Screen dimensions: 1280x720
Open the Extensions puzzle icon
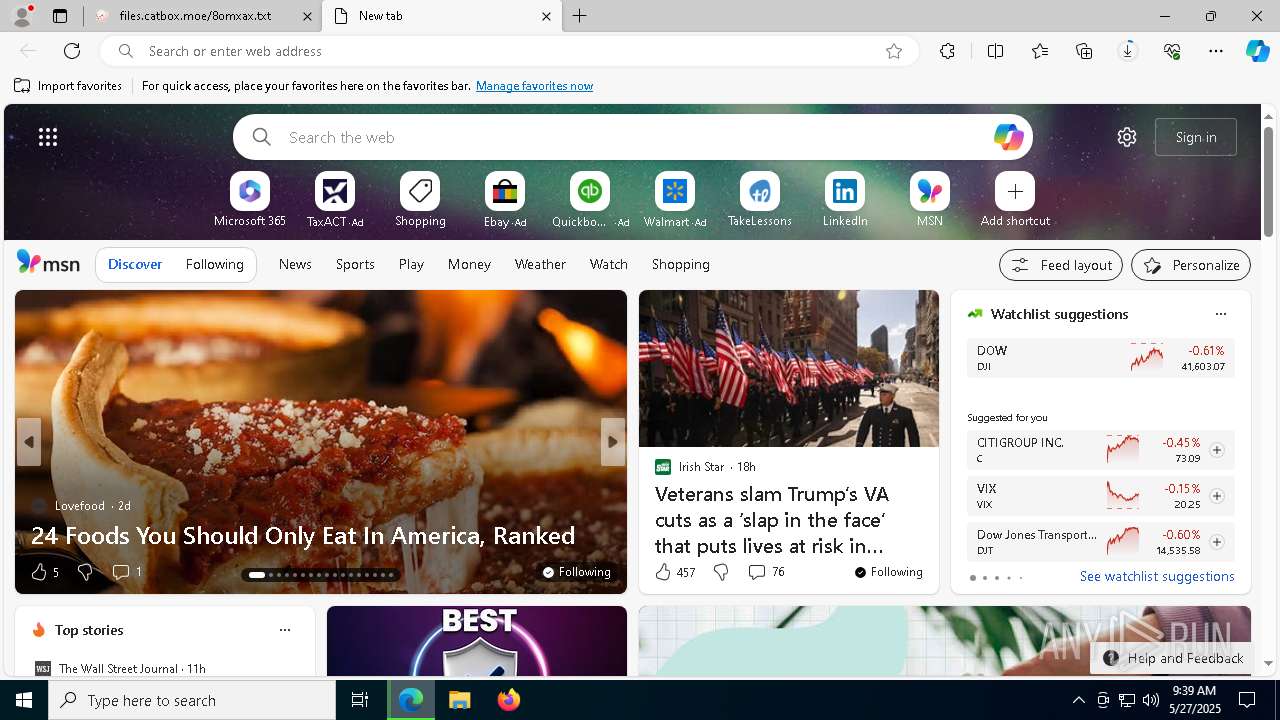947,51
